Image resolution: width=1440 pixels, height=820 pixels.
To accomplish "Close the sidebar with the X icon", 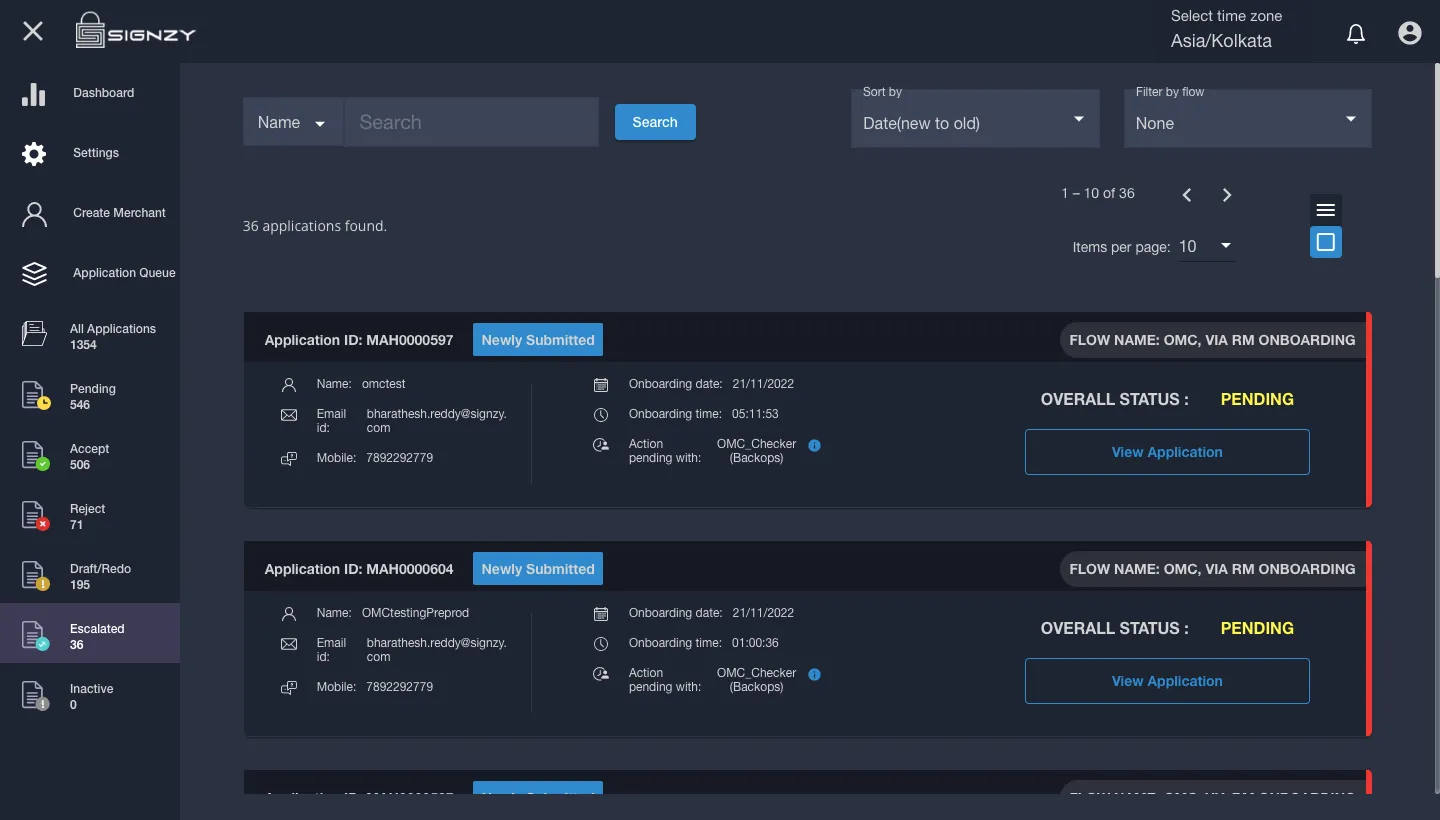I will (33, 31).
